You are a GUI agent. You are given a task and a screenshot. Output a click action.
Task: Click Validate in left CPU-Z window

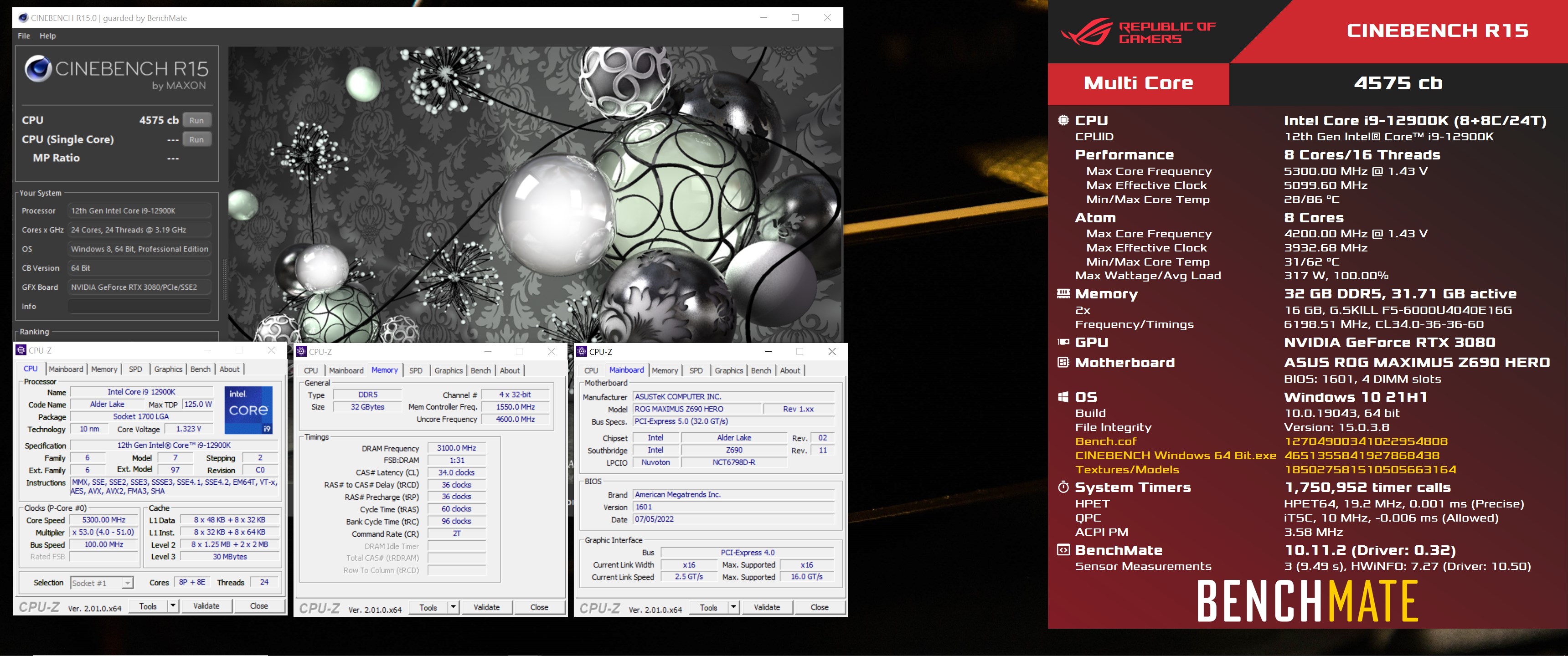click(206, 606)
